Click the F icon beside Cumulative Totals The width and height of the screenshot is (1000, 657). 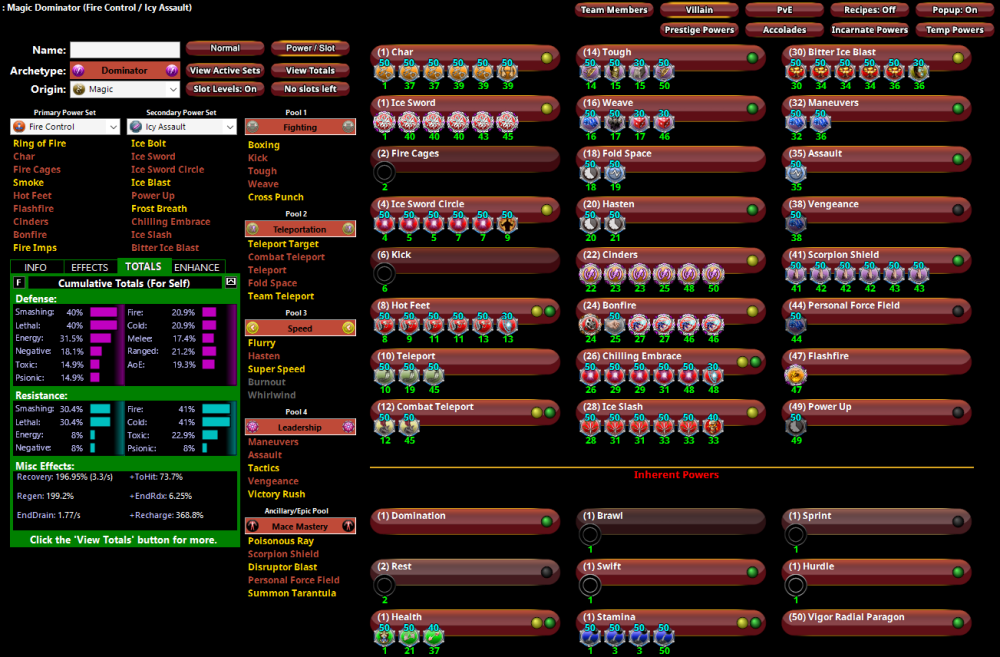(19, 283)
